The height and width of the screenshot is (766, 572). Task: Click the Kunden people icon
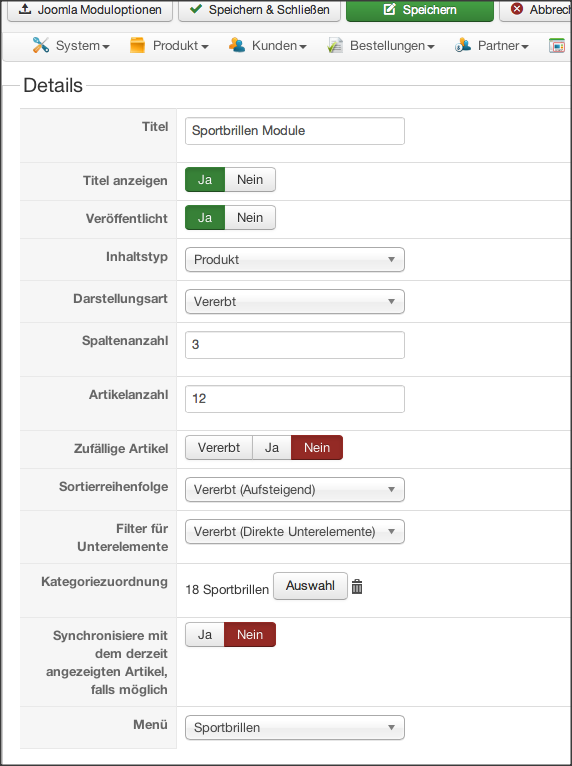[x=237, y=45]
